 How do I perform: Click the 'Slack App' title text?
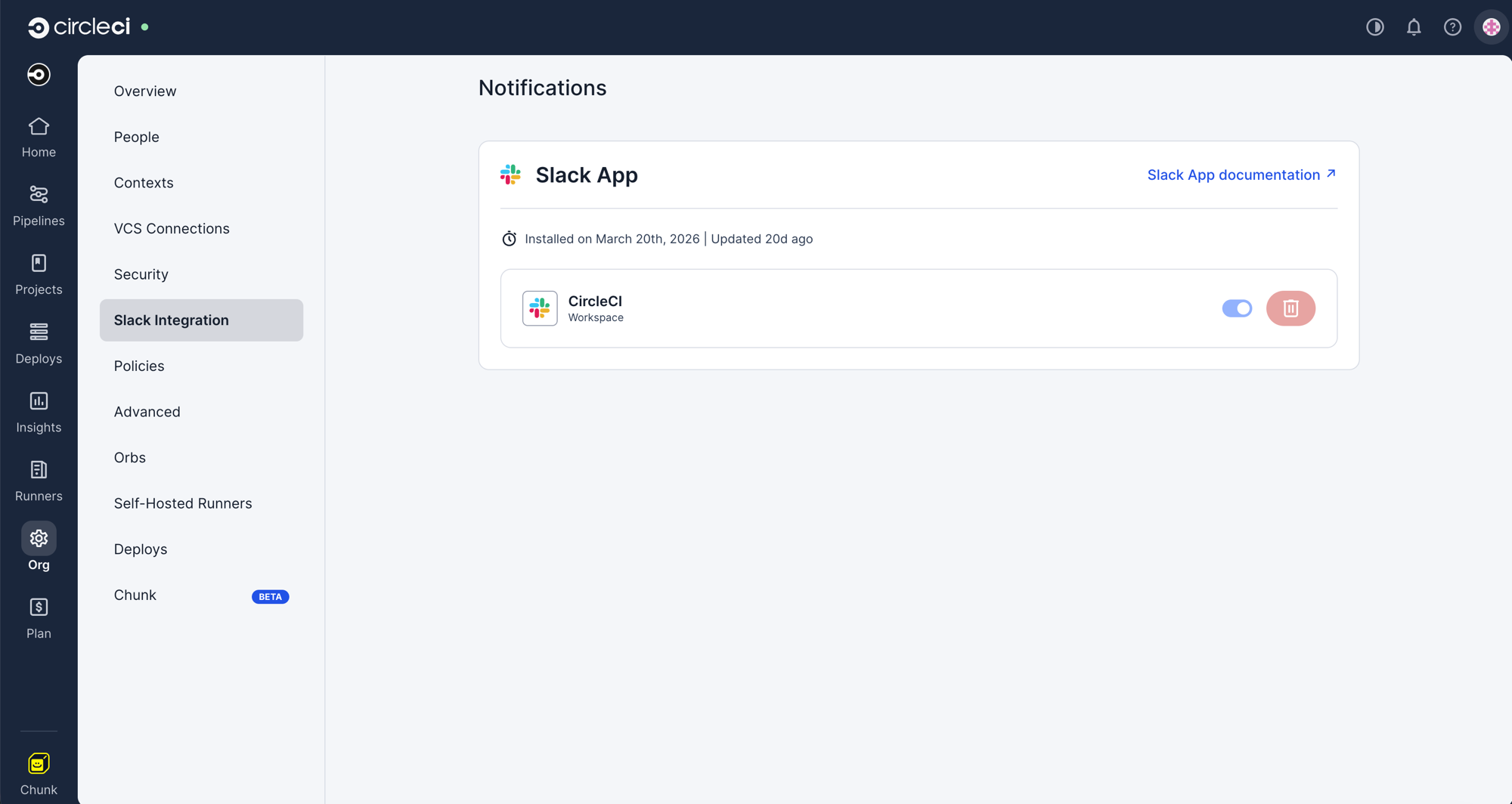(587, 175)
